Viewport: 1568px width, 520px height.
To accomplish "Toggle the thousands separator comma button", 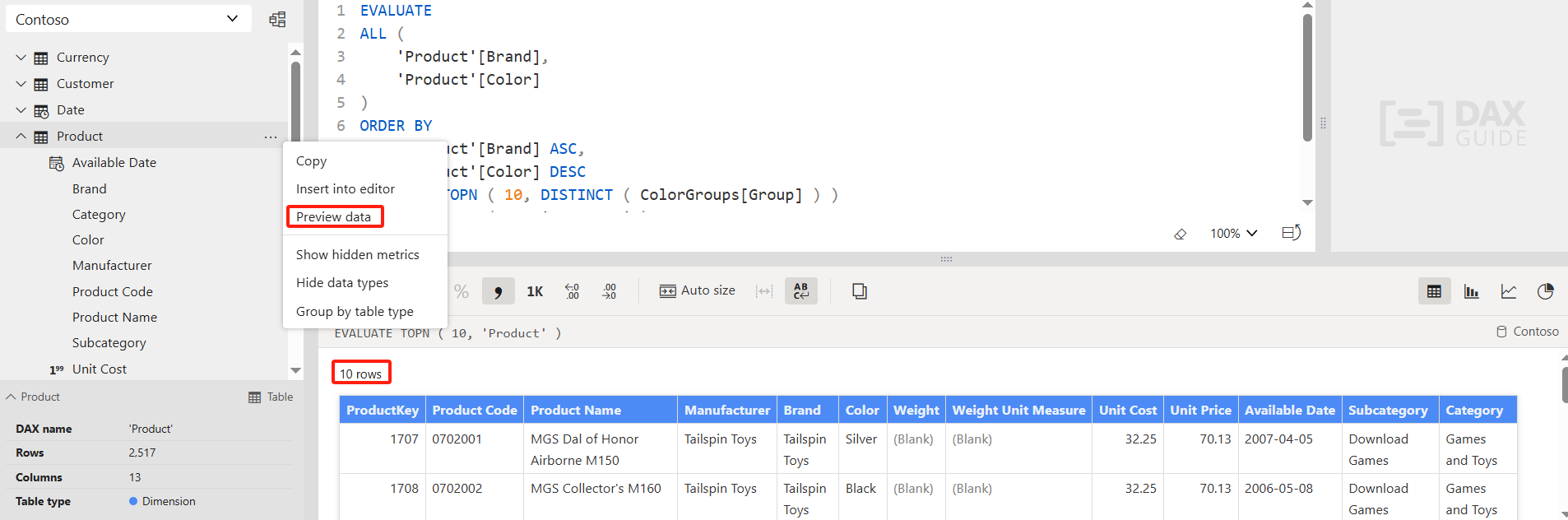I will point(499,291).
